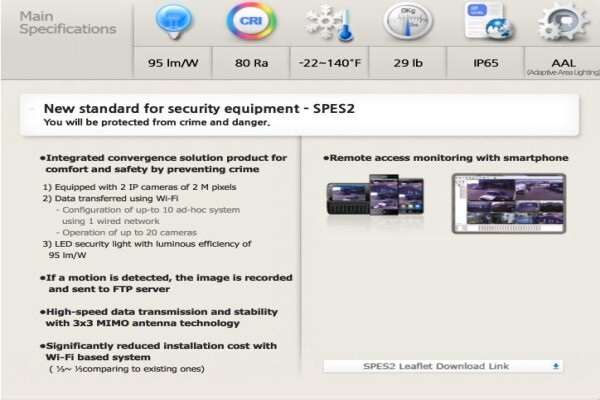The image size is (600, 400).
Task: Click 'Remote access monitoring with smartphone' heading
Action: pos(446,158)
